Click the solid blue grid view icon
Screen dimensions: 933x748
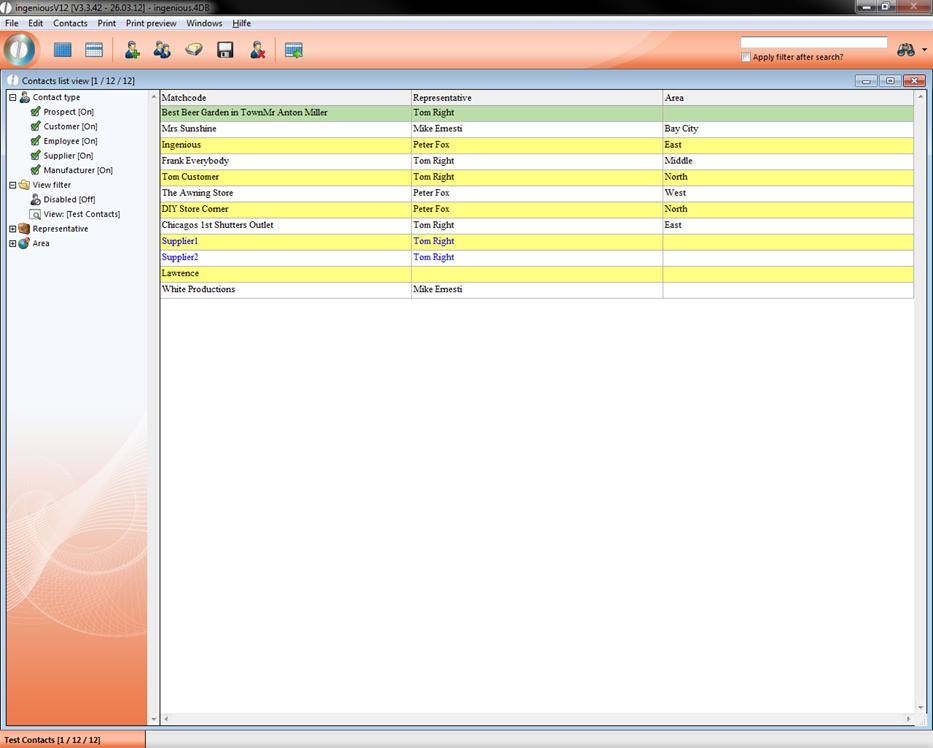point(63,50)
